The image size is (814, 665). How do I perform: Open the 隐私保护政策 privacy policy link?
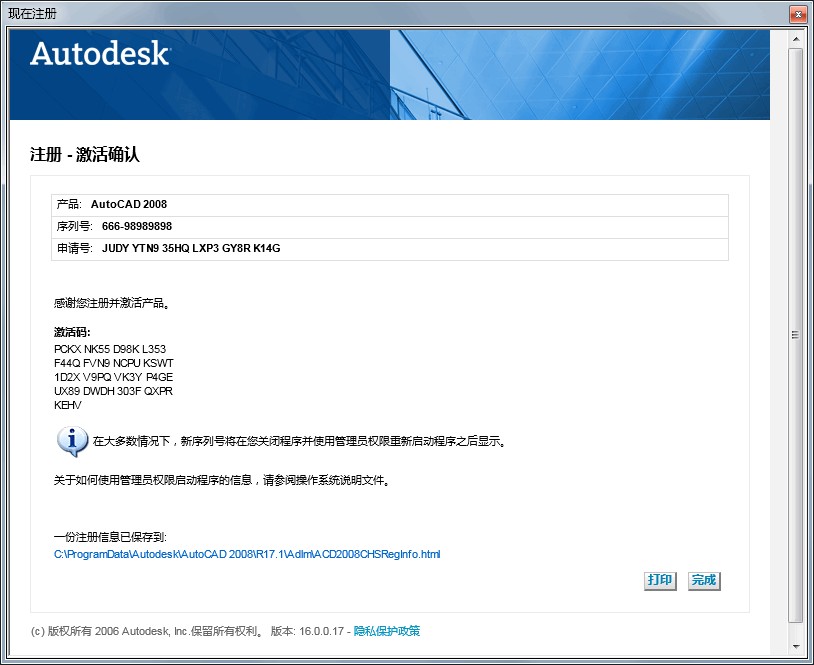pyautogui.click(x=387, y=631)
